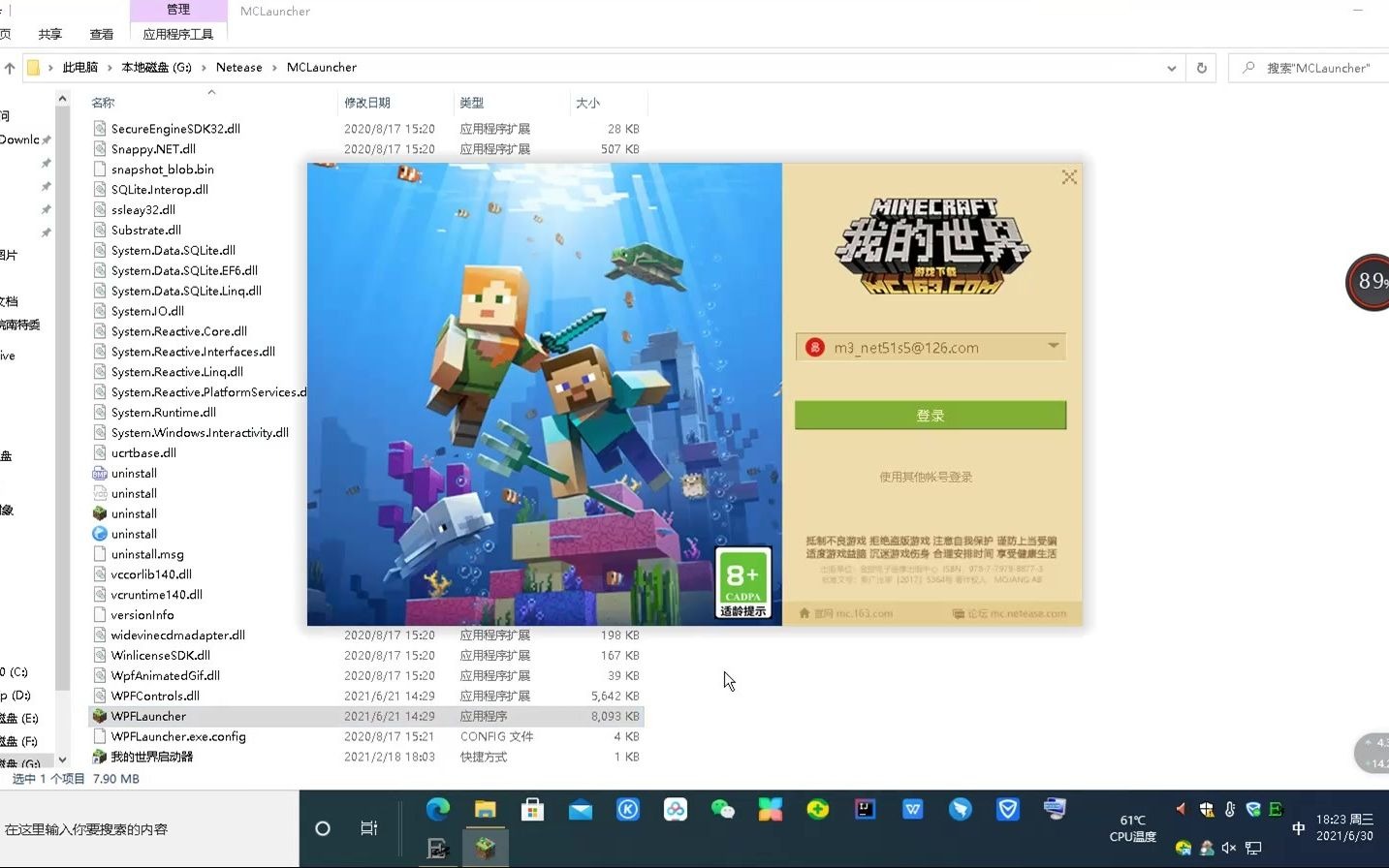Select Snappy.NET.dll file
The image size is (1389, 868).
point(153,148)
